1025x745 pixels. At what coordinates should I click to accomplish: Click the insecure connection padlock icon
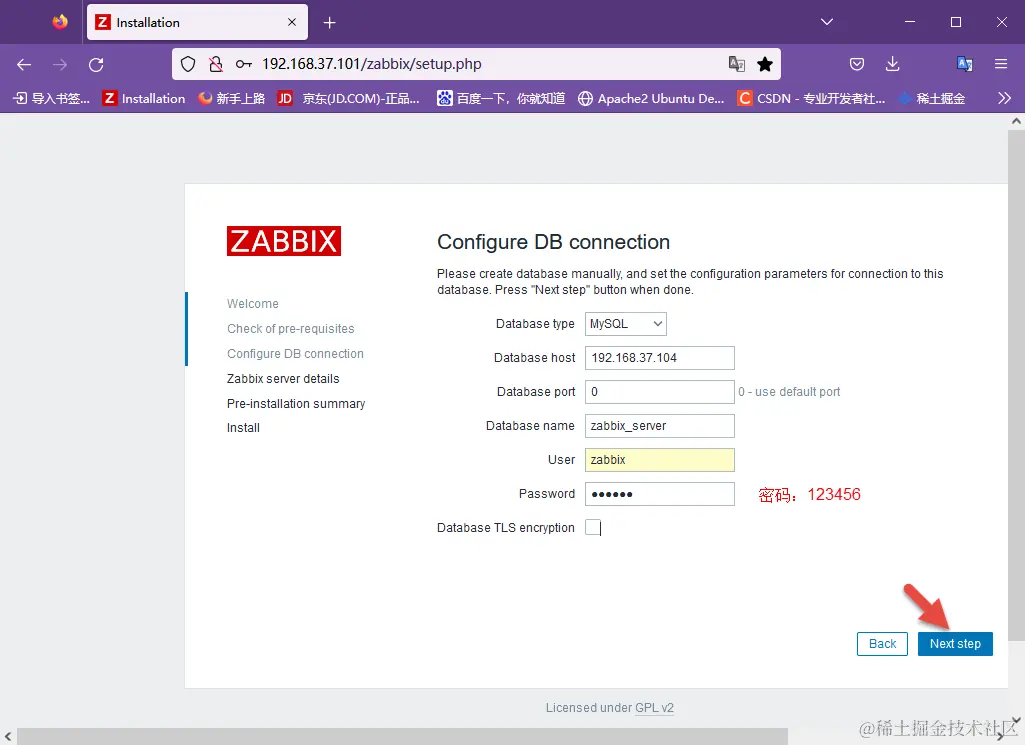215,64
